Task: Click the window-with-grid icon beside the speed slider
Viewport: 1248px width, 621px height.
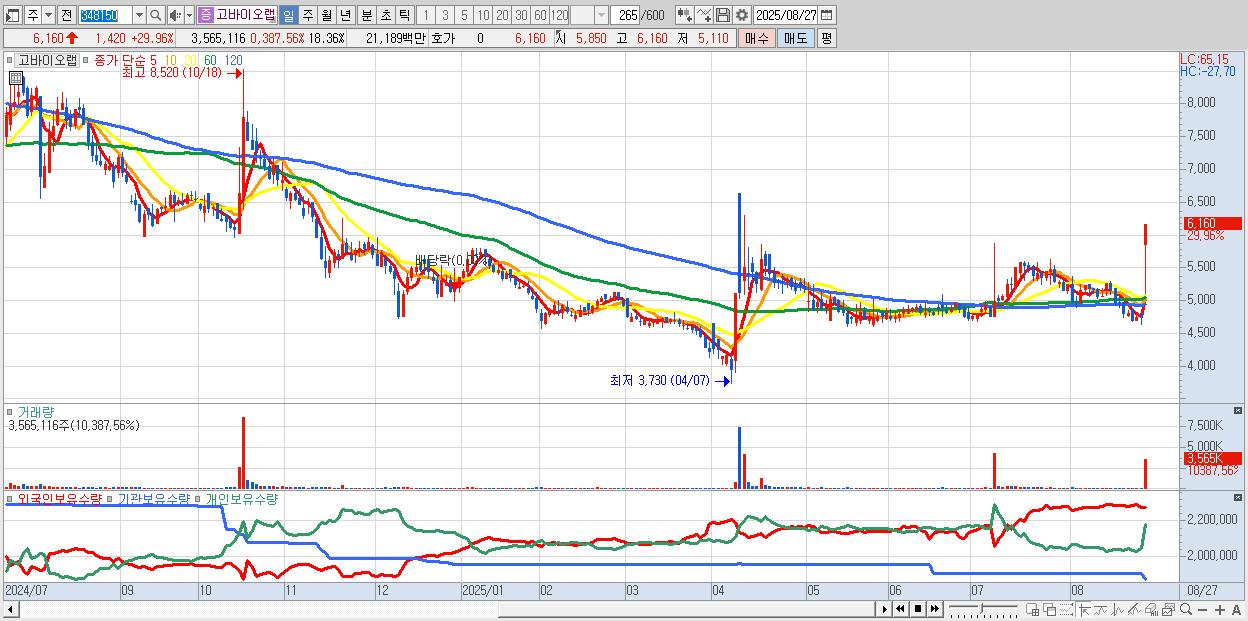Action: 1033,609
